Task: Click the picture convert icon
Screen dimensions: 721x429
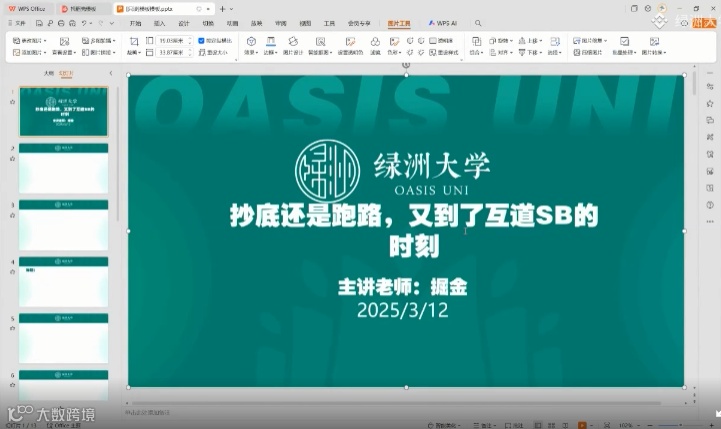Action: (654, 41)
